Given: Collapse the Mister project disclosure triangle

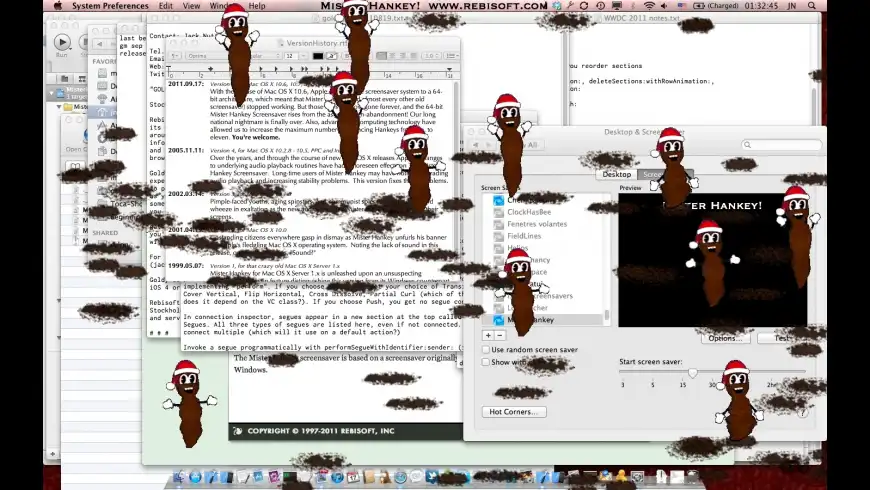Looking at the screenshot, I should click(x=52, y=92).
